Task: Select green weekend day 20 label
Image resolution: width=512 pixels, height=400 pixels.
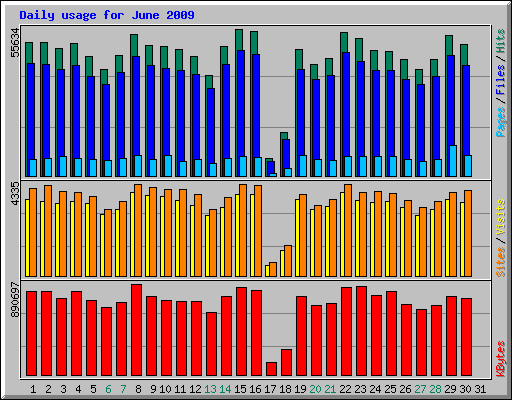Action: (x=315, y=389)
